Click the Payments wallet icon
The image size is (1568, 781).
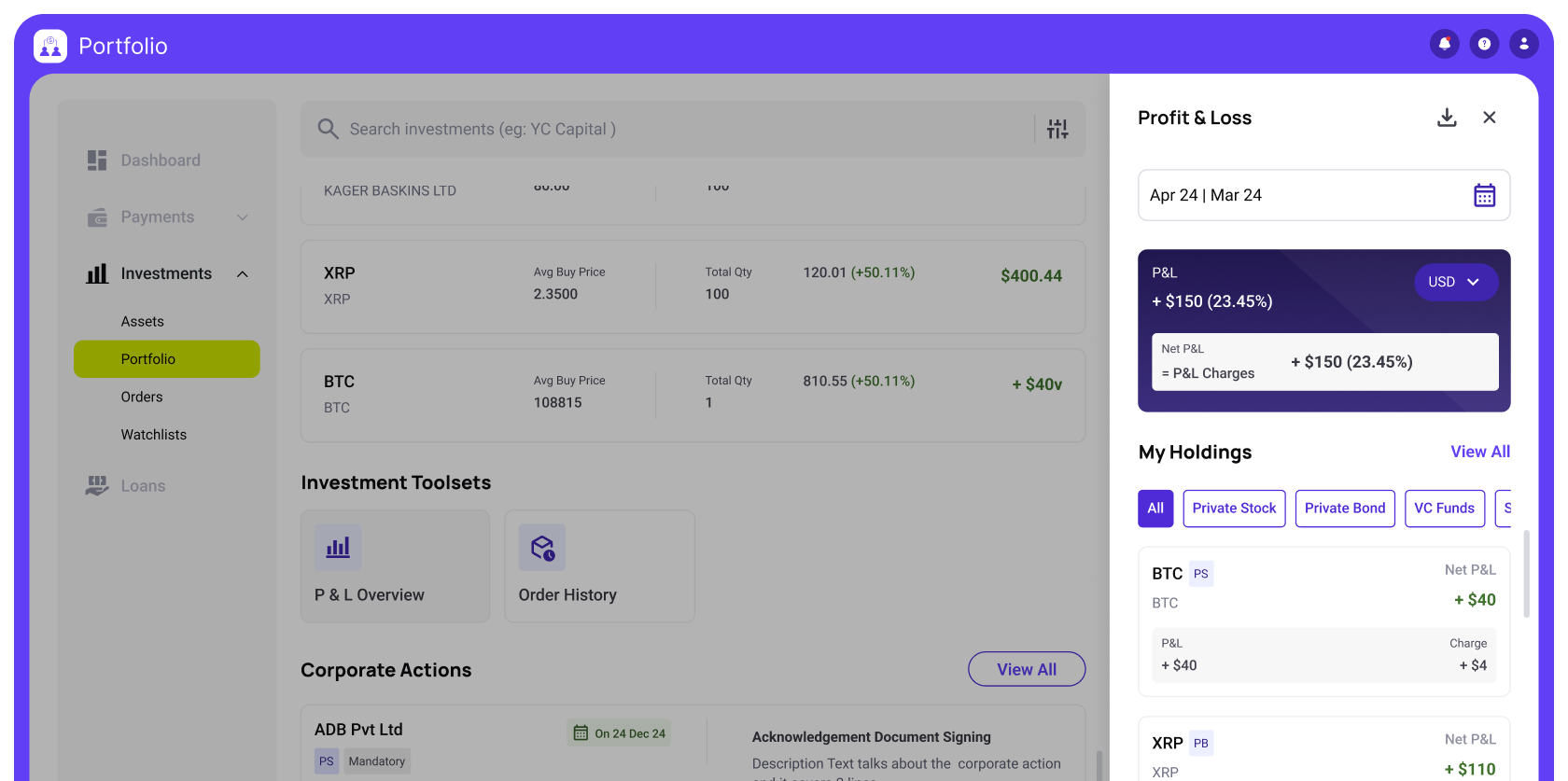coord(97,217)
